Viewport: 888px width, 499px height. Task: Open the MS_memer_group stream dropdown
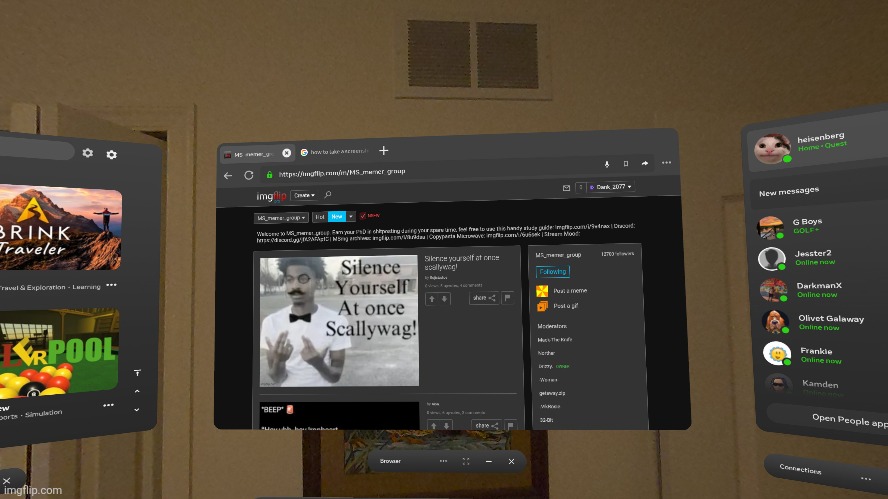pyautogui.click(x=281, y=218)
